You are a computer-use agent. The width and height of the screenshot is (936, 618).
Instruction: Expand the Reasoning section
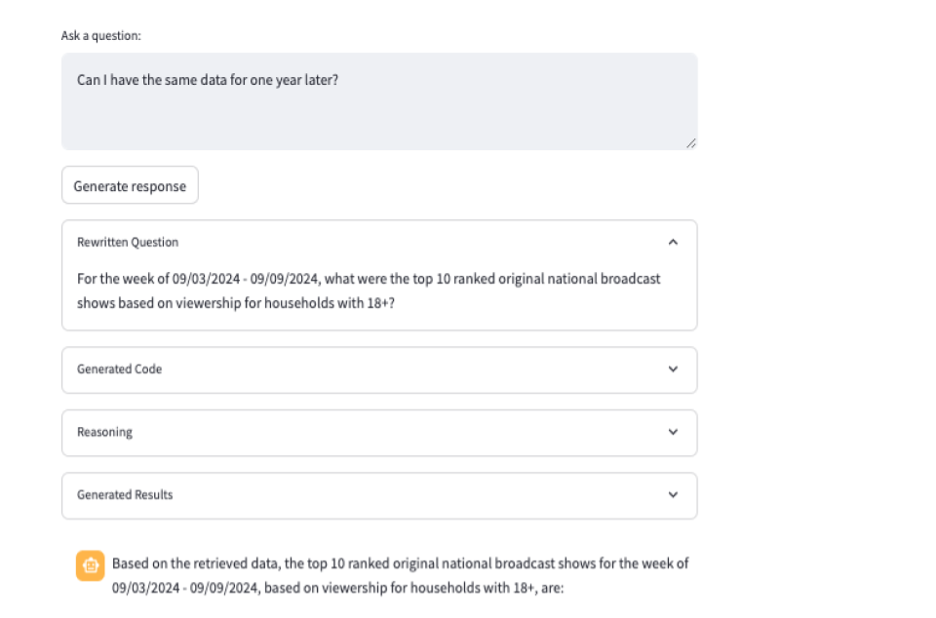coord(105,432)
